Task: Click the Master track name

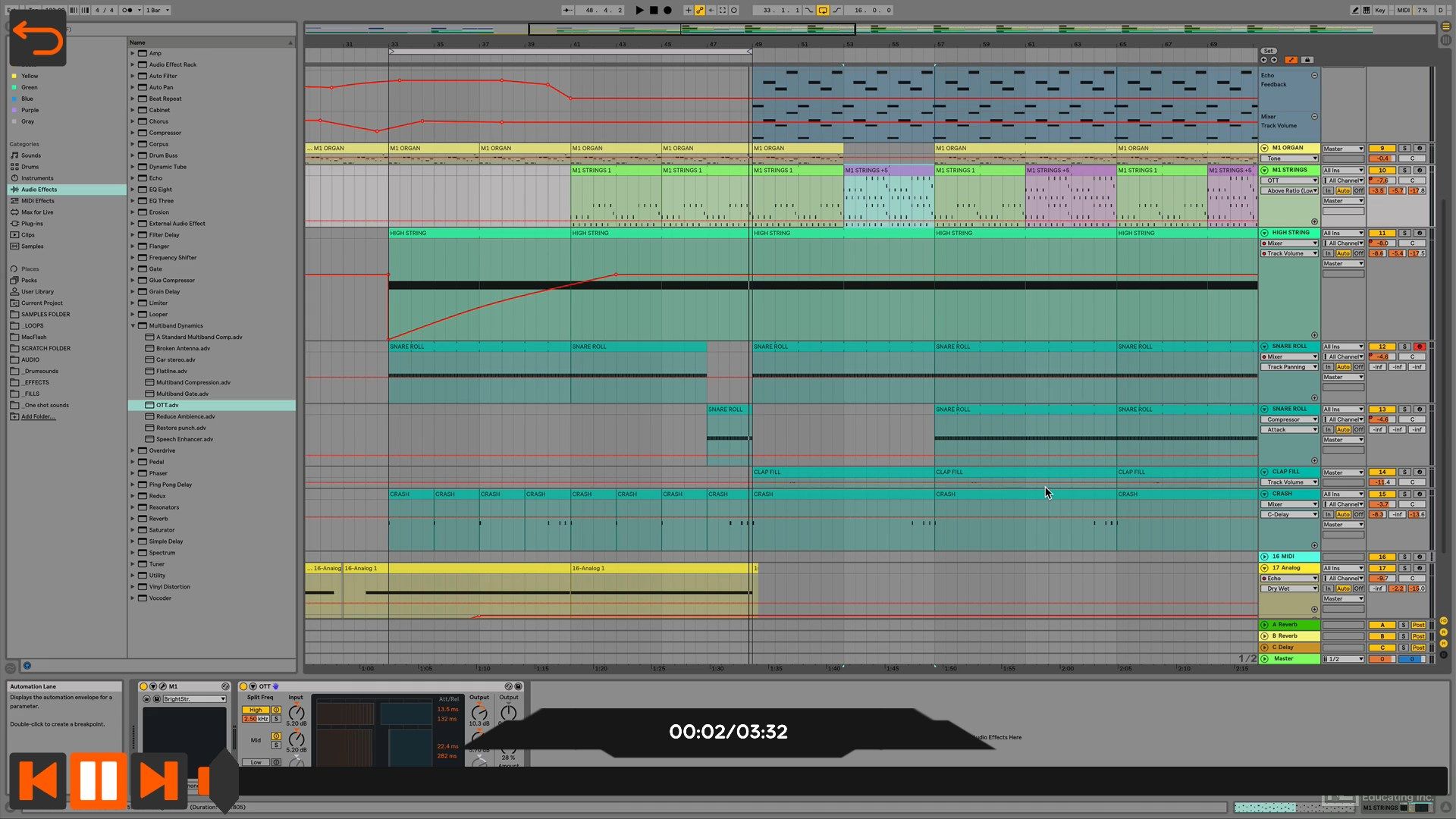Action: [x=1284, y=659]
